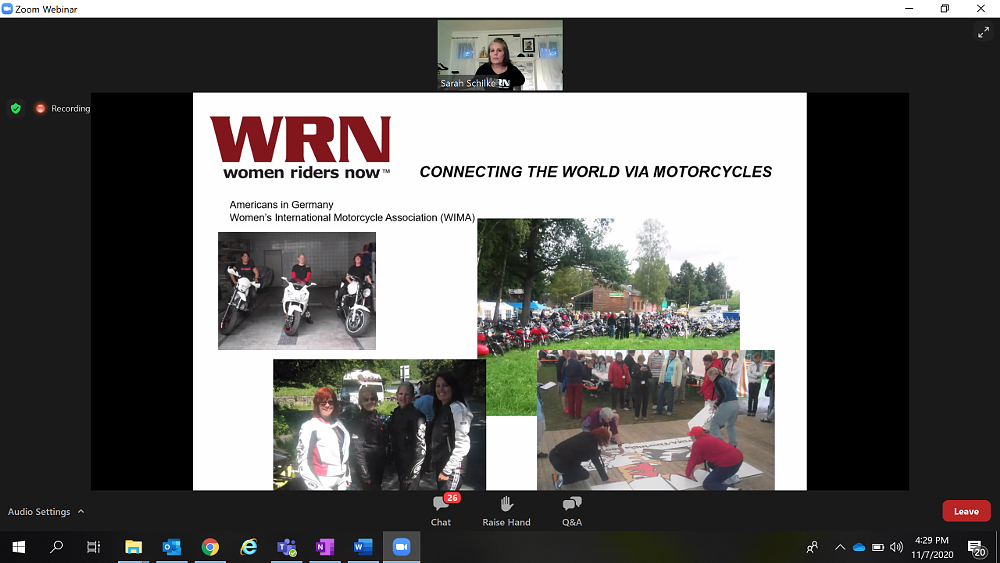
Task: Click the Zoom icon in the taskbar
Action: tap(401, 547)
